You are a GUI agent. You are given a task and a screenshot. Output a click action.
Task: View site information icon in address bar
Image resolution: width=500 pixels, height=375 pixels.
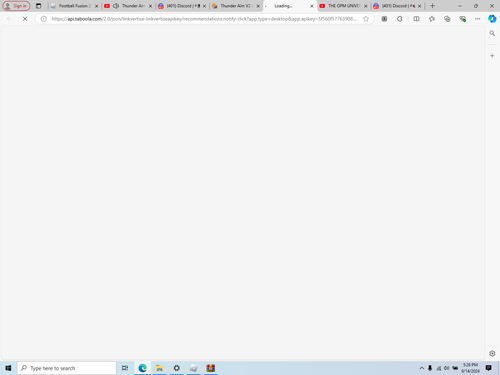point(44,19)
